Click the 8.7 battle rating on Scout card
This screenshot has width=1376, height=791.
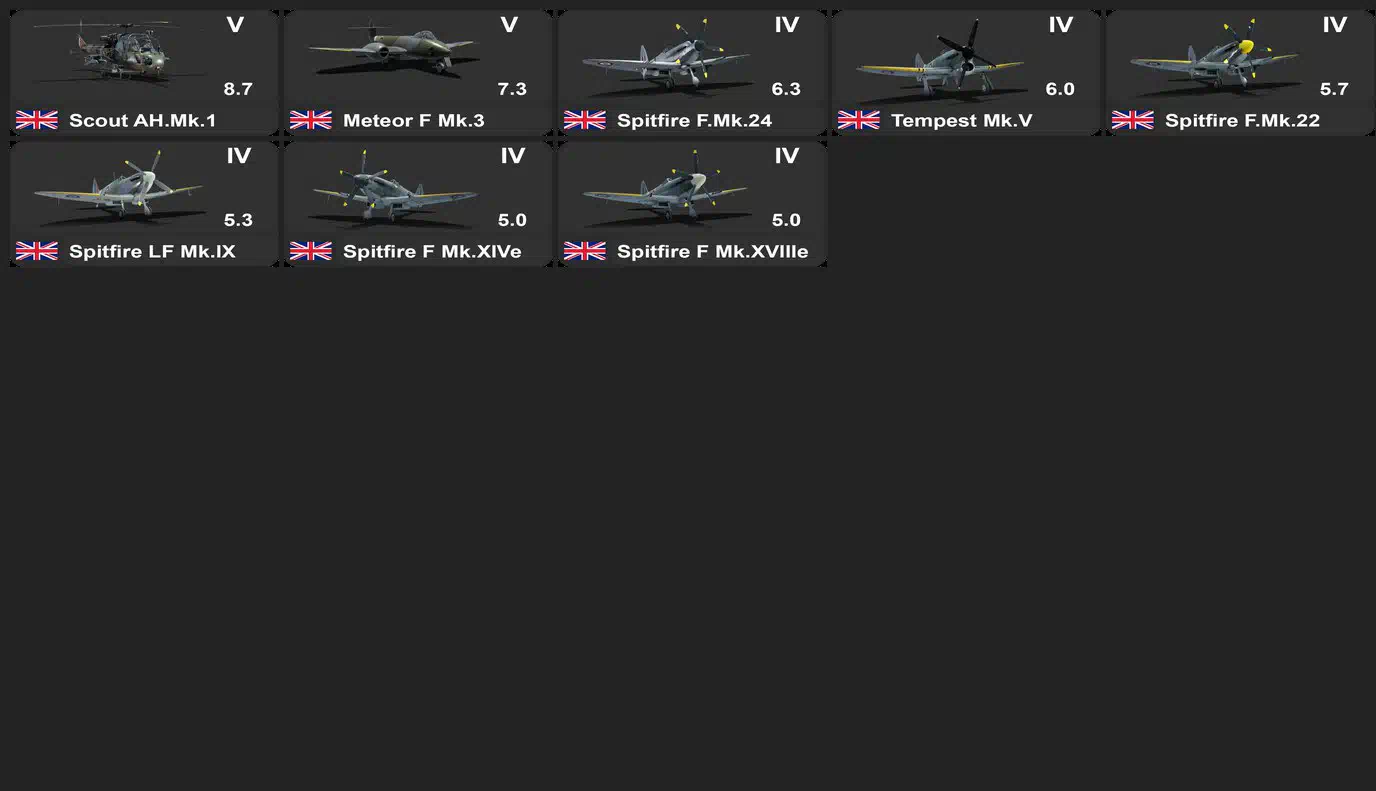point(238,89)
